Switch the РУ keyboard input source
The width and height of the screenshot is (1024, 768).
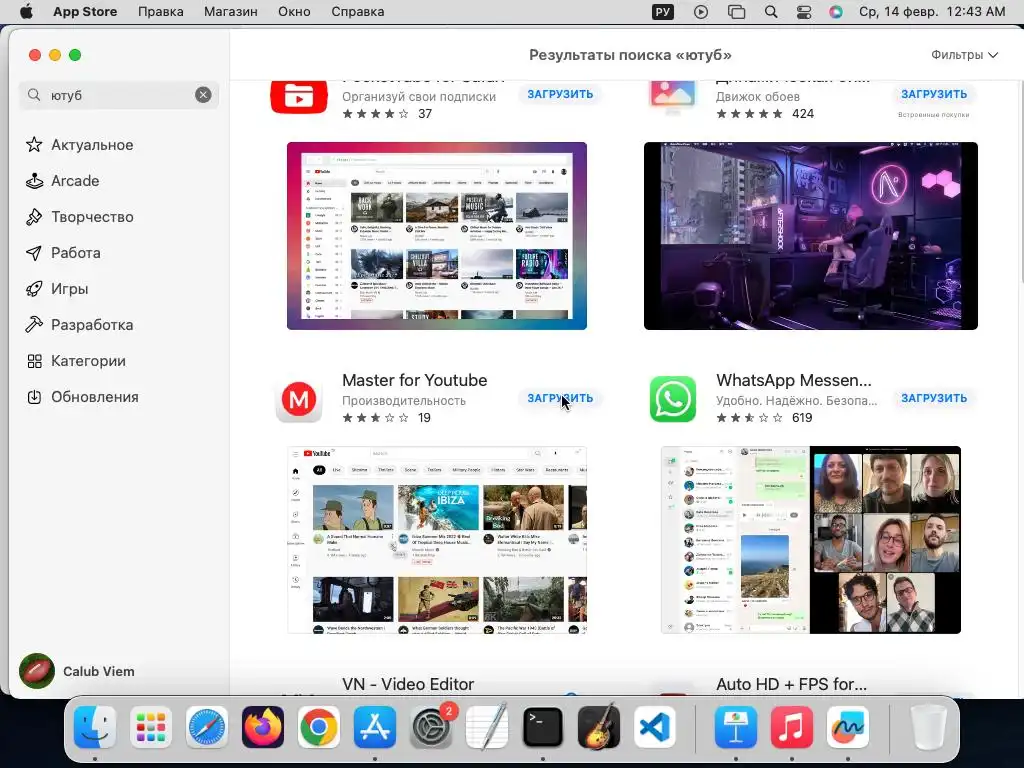[662, 12]
